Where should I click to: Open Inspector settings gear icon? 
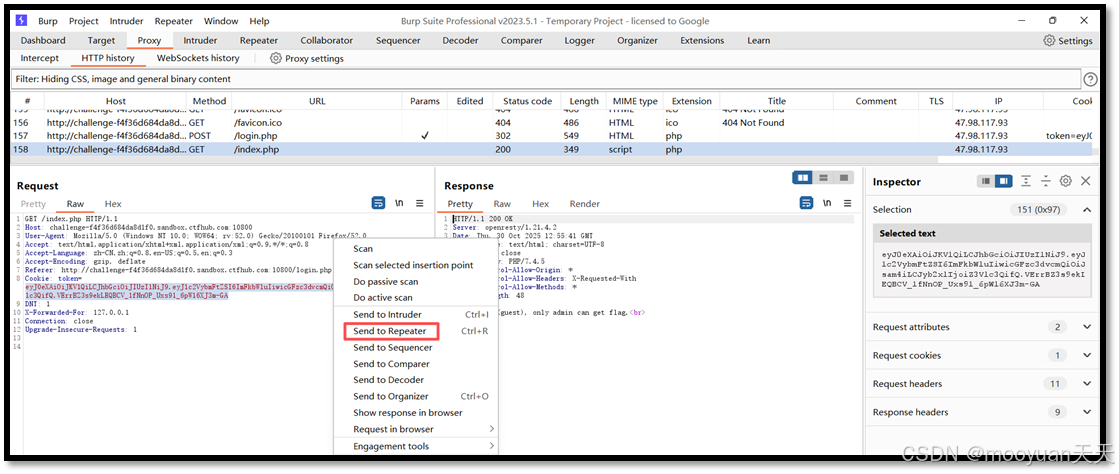click(x=1065, y=181)
